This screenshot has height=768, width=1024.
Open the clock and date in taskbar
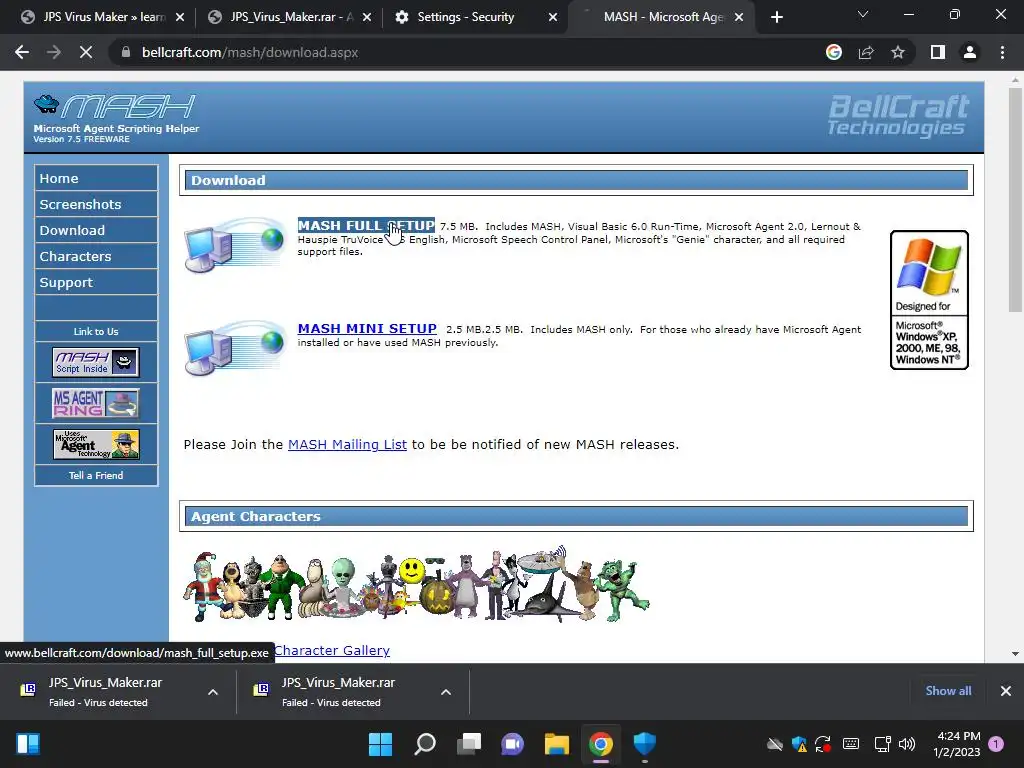pyautogui.click(x=957, y=744)
